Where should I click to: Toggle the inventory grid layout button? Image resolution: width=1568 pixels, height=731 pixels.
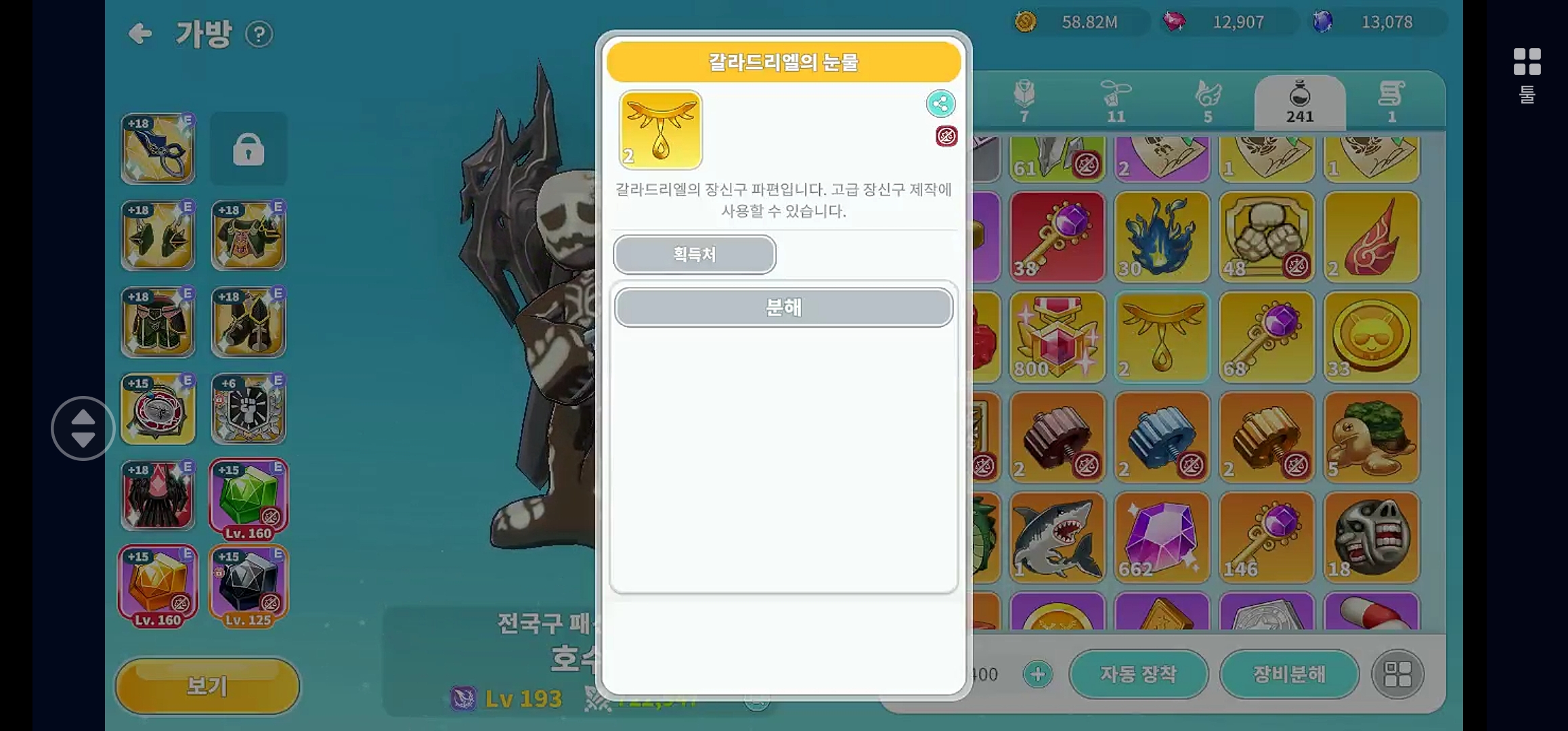[1397, 674]
